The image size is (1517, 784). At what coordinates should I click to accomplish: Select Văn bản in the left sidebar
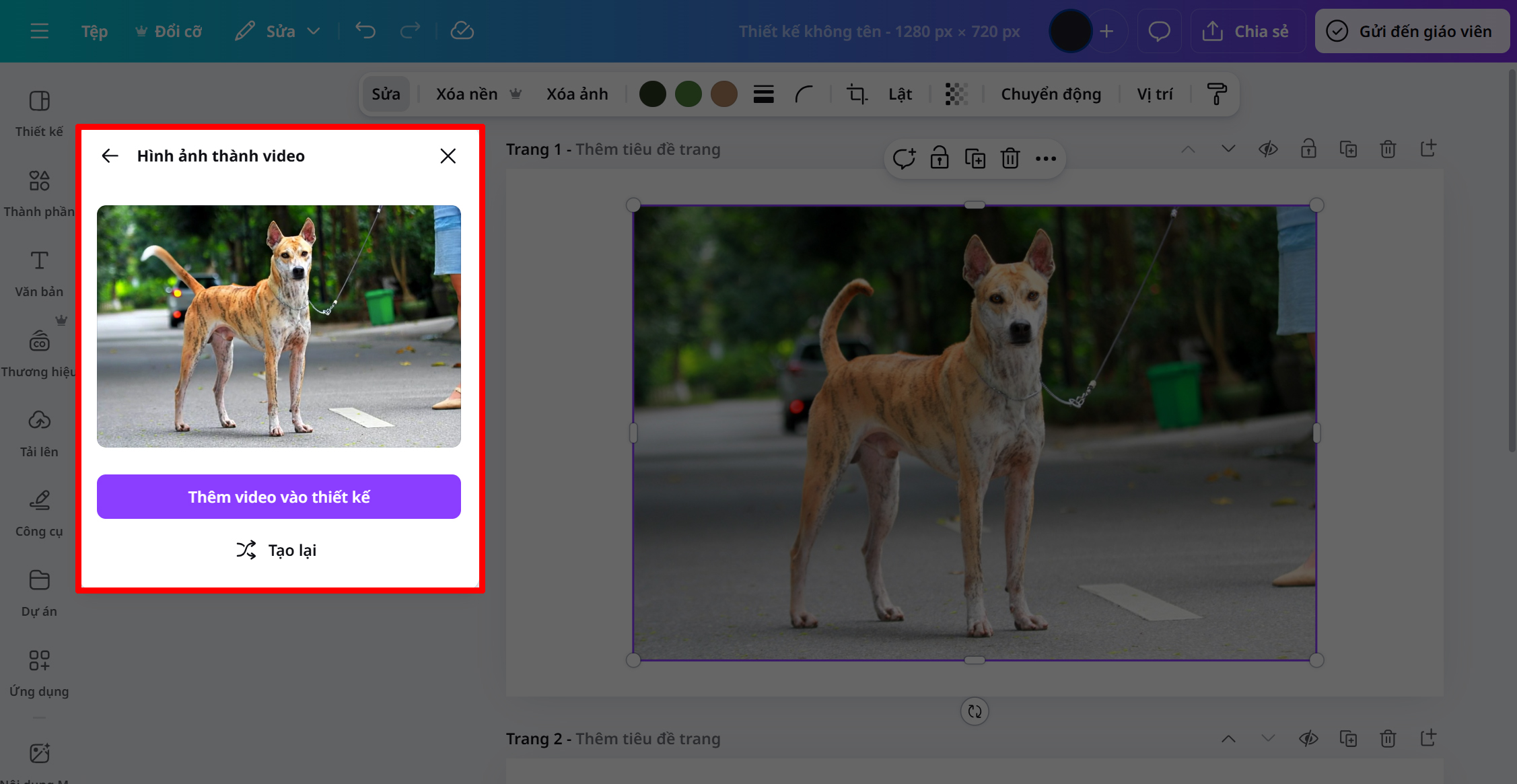coord(39,271)
